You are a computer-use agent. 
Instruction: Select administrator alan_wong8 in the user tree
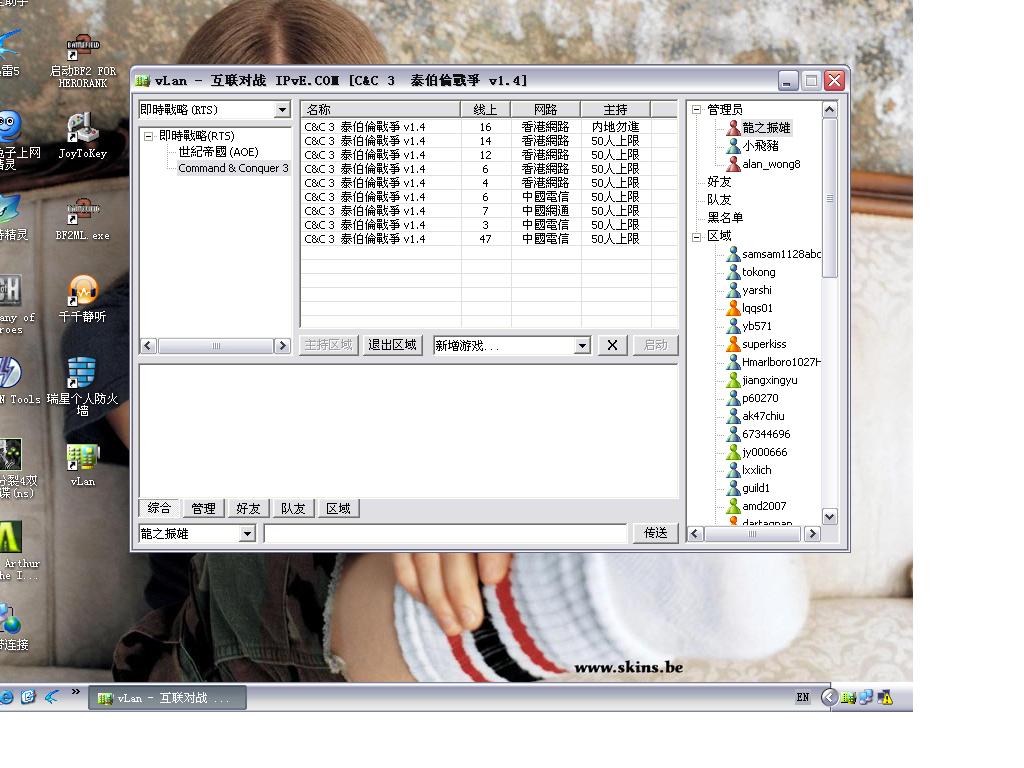coord(770,164)
